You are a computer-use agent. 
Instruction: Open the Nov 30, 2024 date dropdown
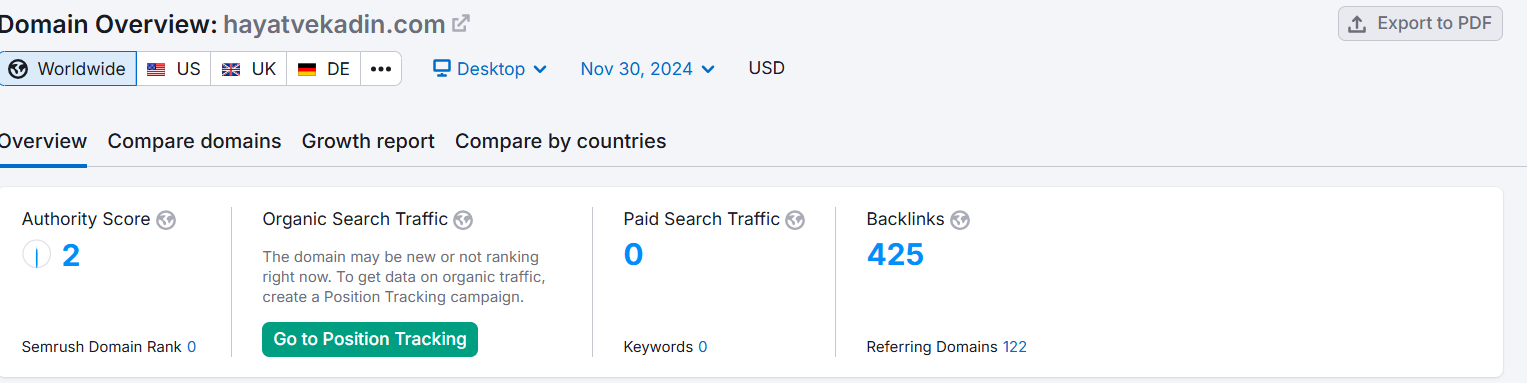coord(648,69)
